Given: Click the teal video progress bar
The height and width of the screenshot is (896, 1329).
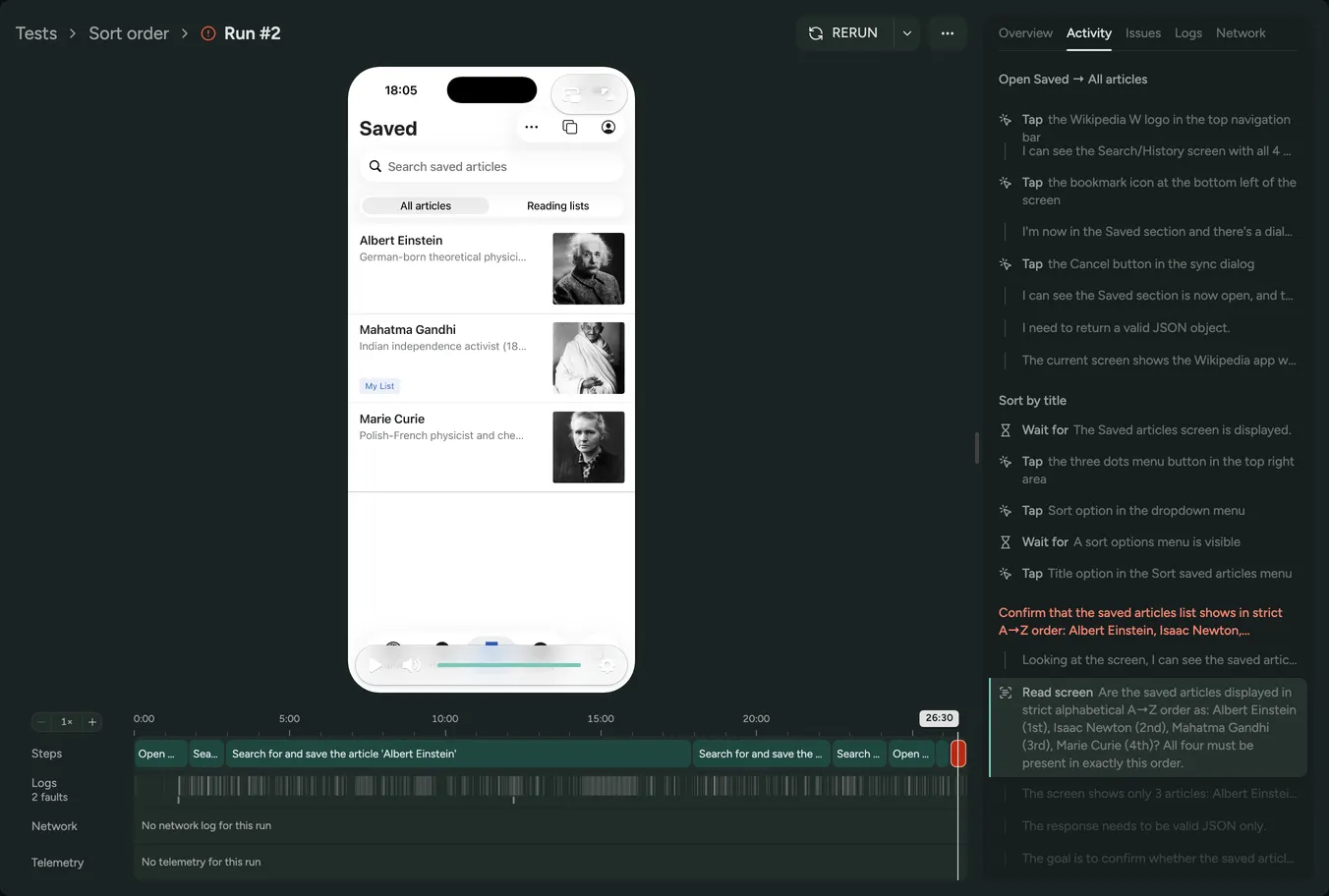Looking at the screenshot, I should pyautogui.click(x=508, y=665).
